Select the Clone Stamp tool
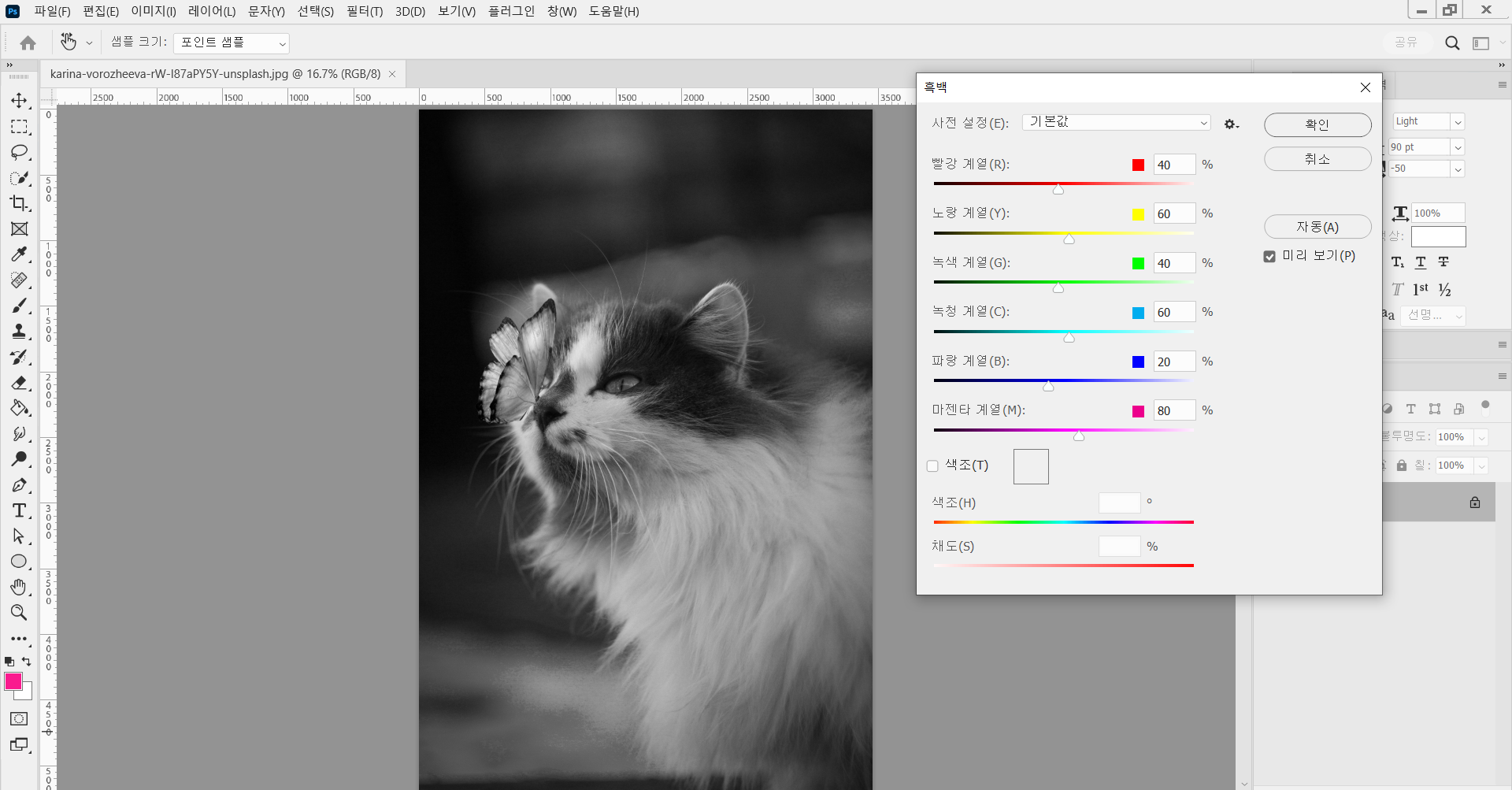The height and width of the screenshot is (790, 1512). [19, 332]
